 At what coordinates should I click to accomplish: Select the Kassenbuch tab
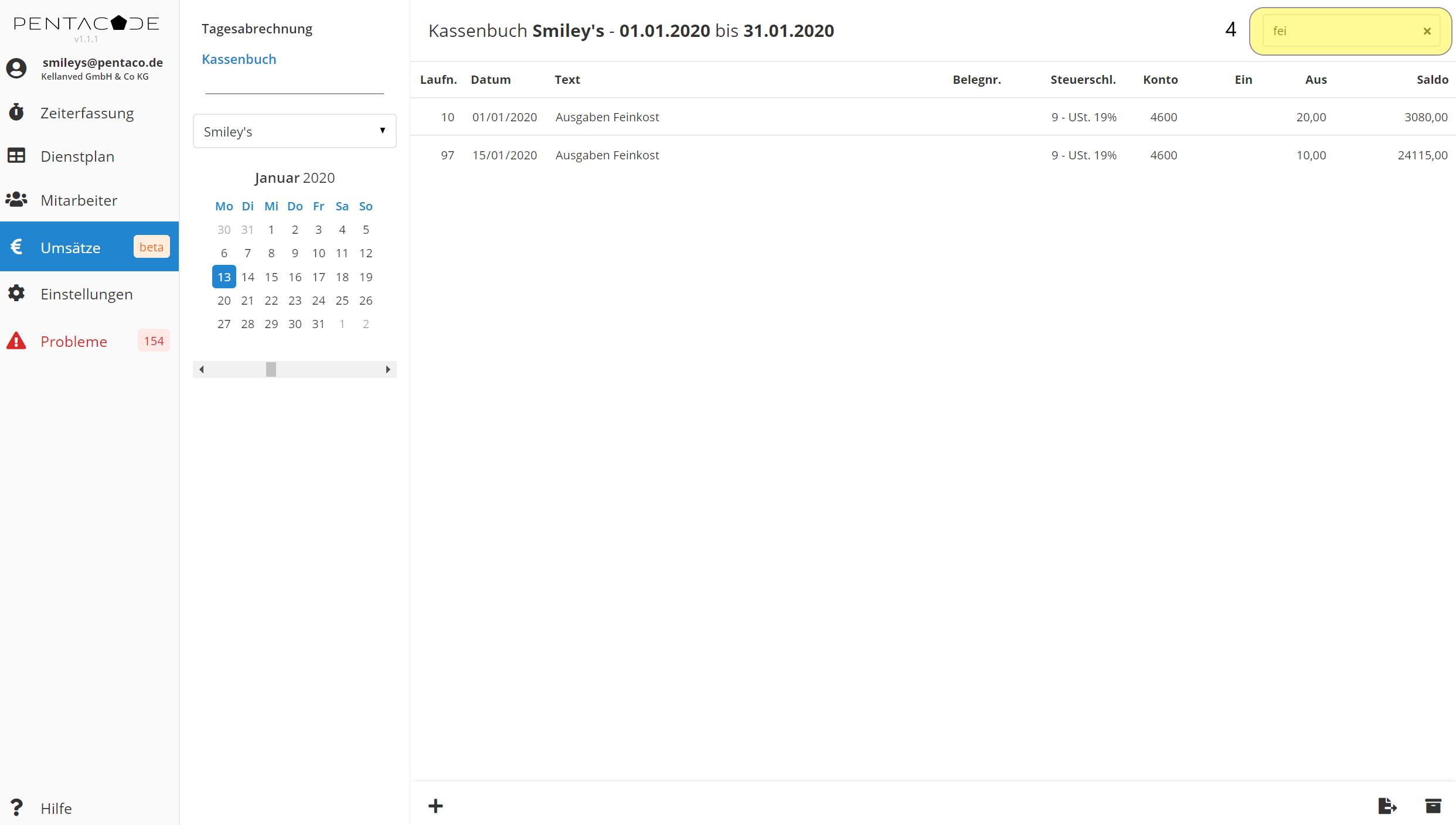tap(239, 59)
